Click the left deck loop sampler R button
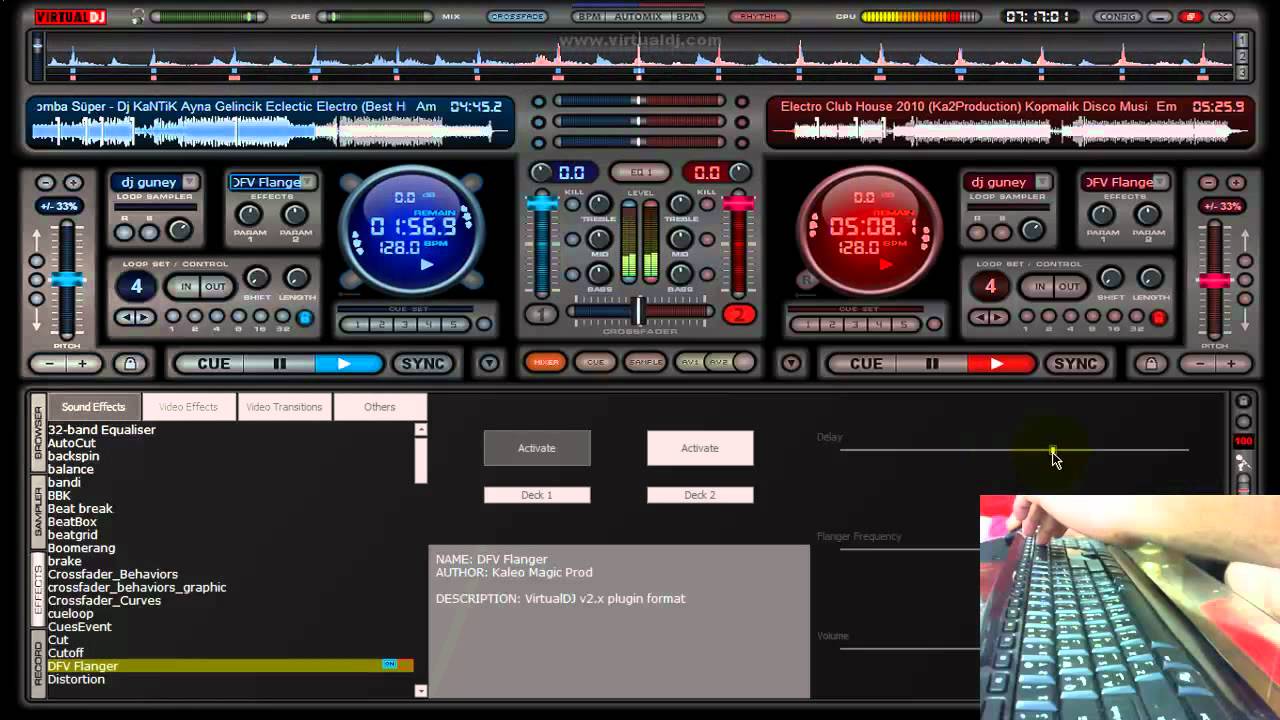1280x720 pixels. (124, 232)
